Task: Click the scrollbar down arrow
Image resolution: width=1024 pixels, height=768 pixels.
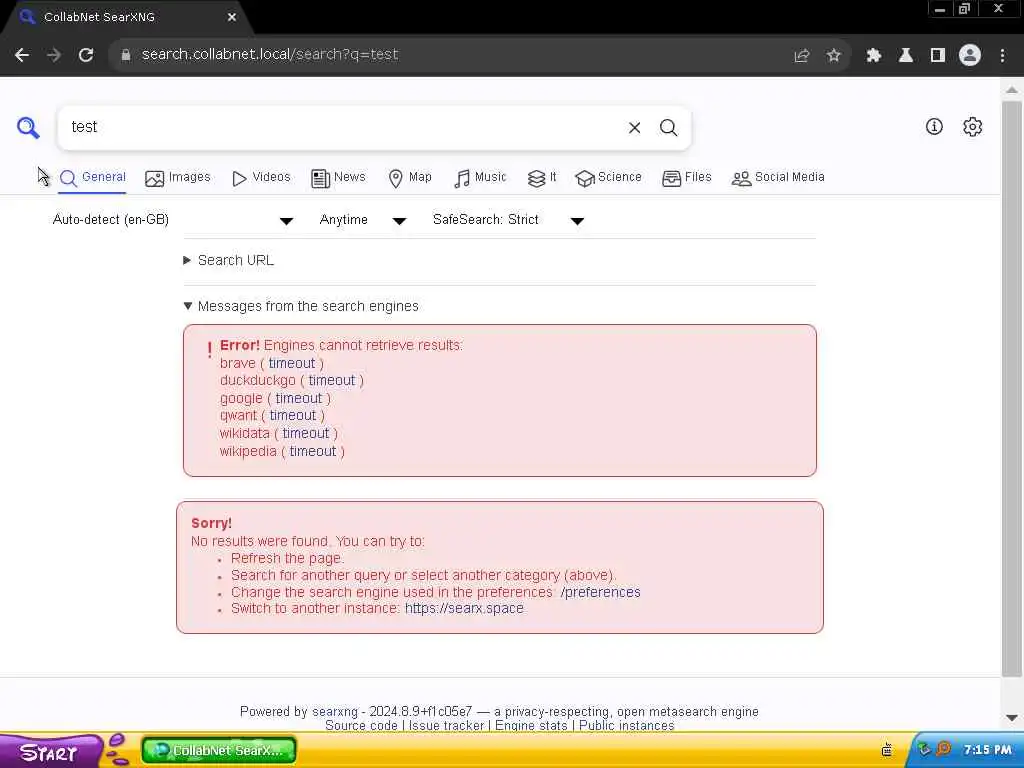Action: click(1012, 718)
